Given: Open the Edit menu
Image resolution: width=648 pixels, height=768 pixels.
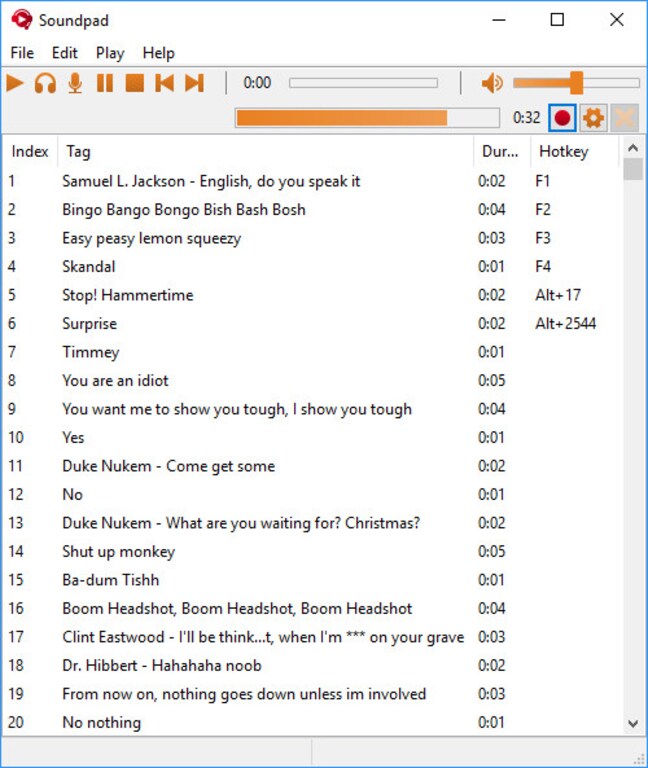Looking at the screenshot, I should [x=65, y=53].
